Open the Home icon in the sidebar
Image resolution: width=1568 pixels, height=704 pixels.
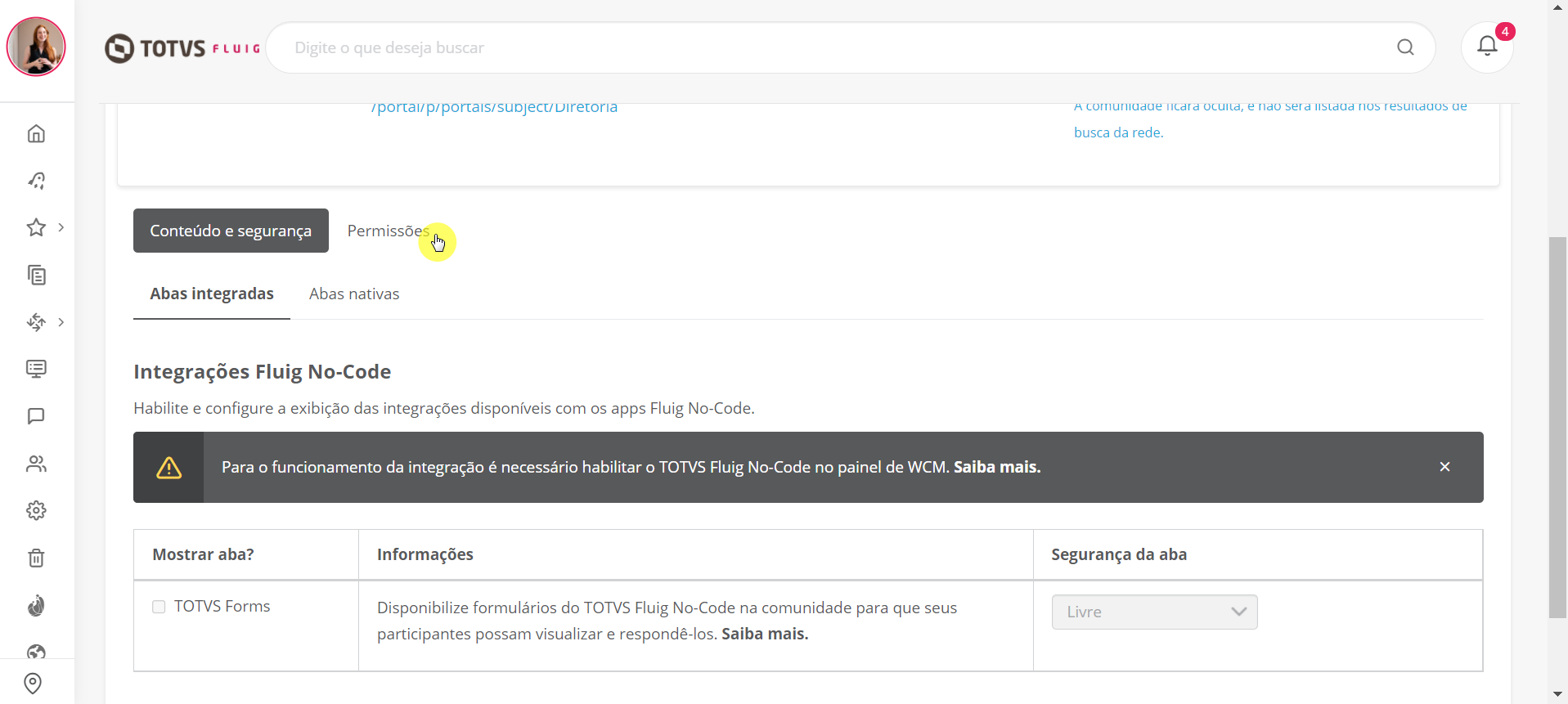pyautogui.click(x=36, y=133)
